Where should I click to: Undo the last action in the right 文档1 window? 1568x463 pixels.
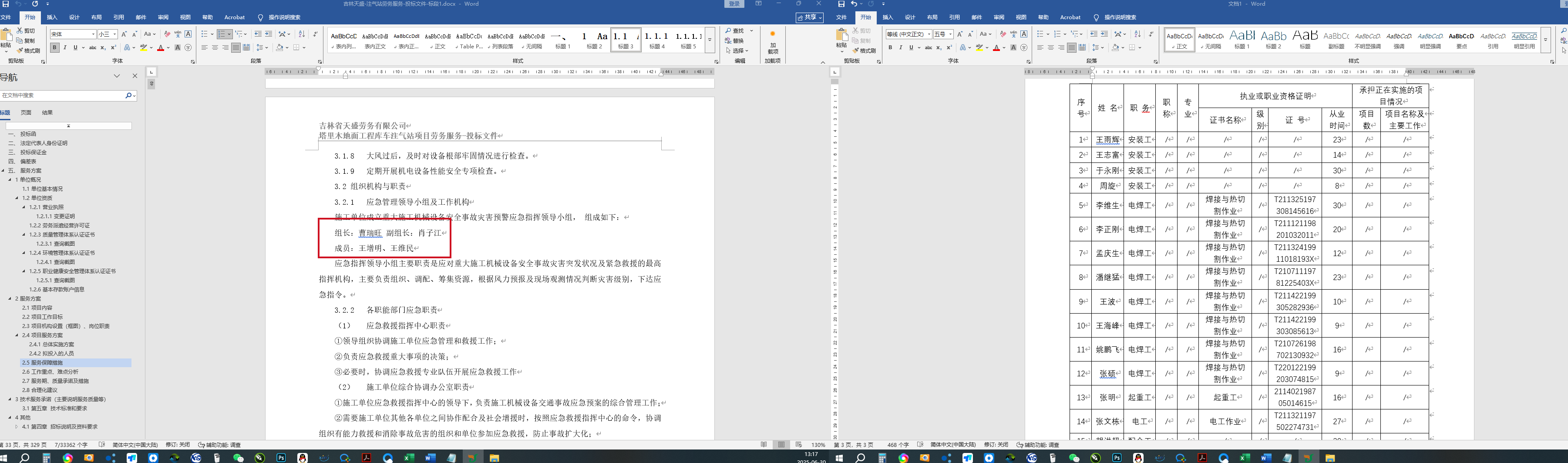pos(855,4)
